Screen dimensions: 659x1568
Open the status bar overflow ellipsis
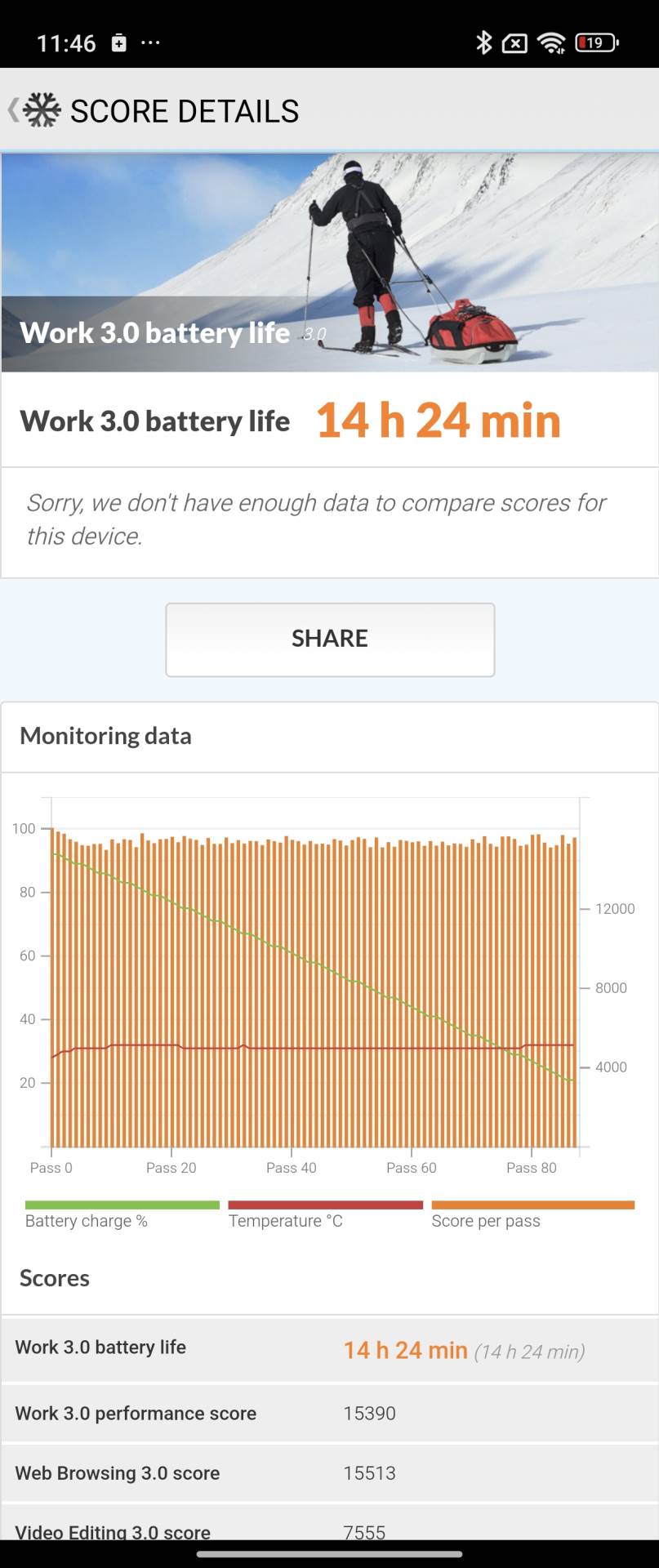point(150,43)
